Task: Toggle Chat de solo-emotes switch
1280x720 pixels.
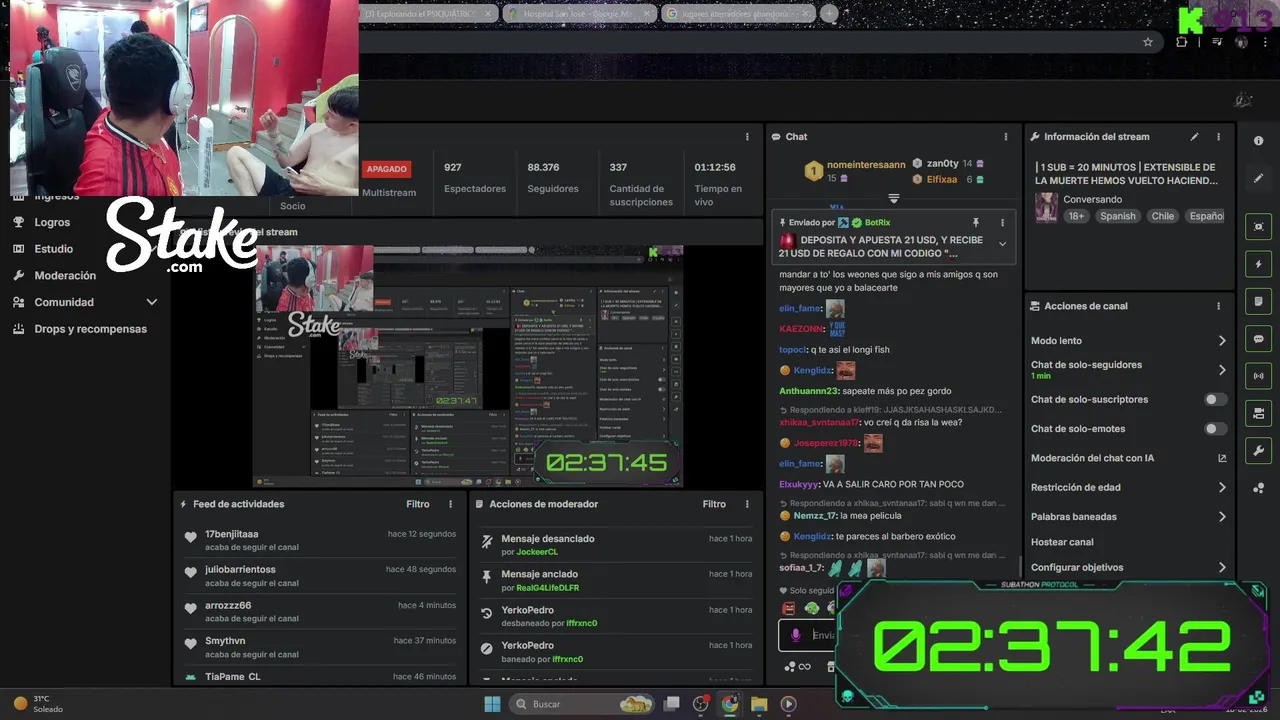Action: coord(1215,429)
